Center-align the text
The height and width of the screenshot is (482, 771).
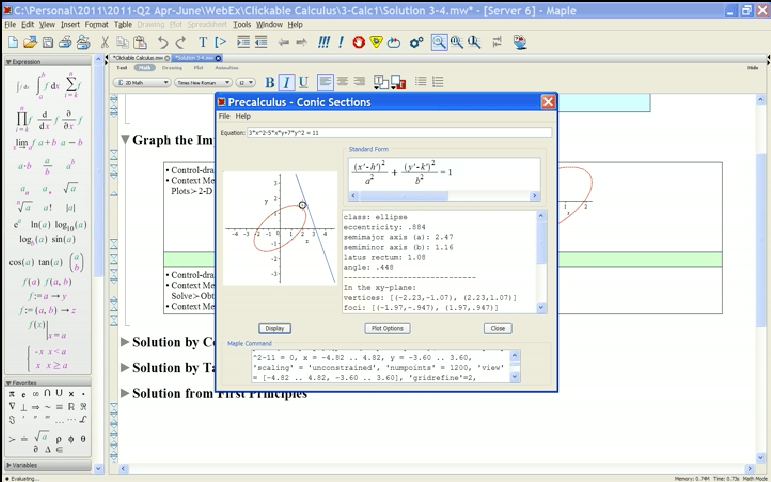342,82
